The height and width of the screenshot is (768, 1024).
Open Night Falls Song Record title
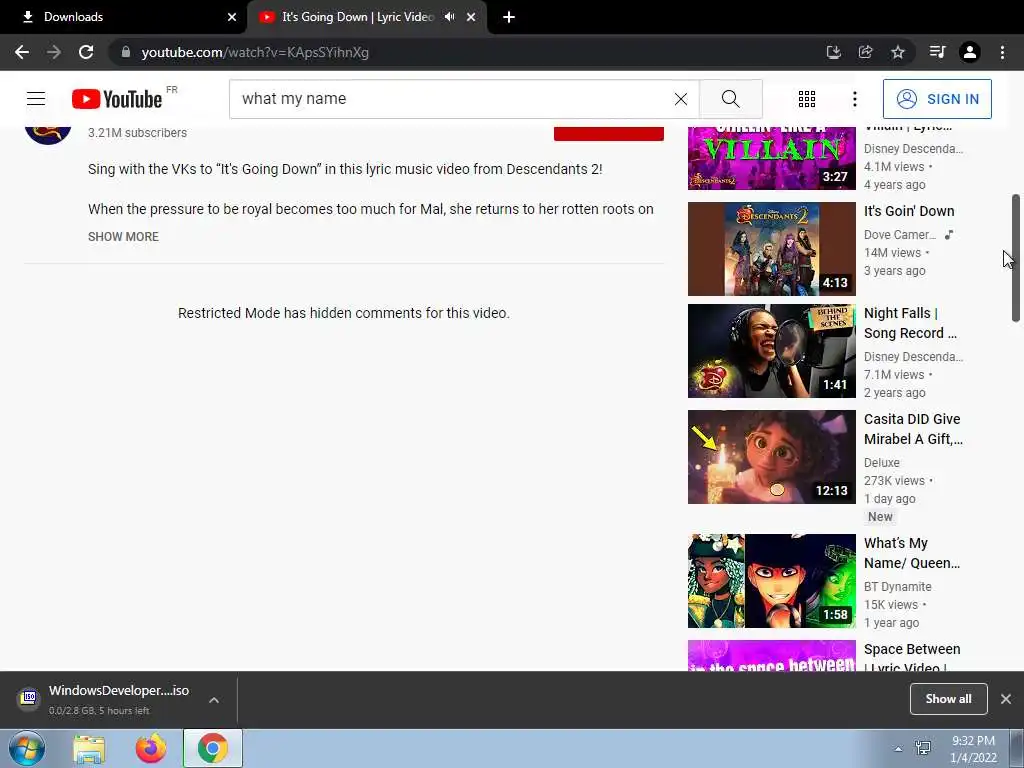point(910,323)
